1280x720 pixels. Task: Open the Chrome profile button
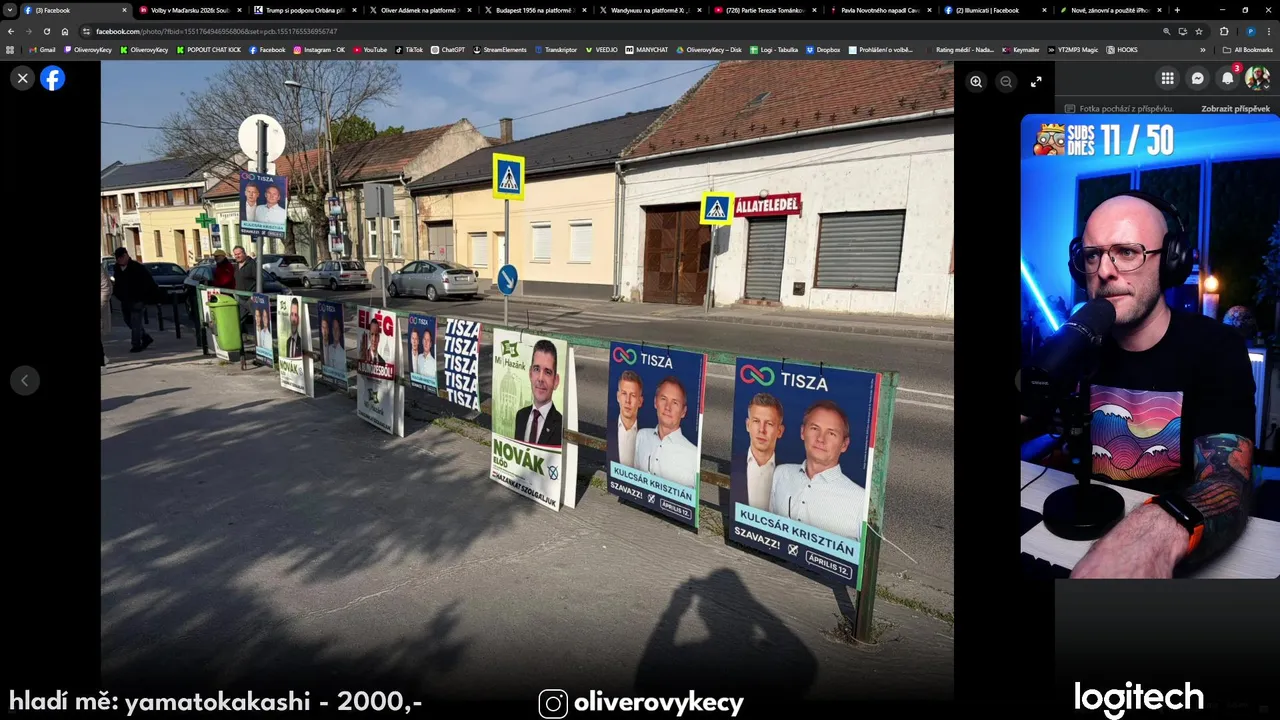[x=1250, y=31]
